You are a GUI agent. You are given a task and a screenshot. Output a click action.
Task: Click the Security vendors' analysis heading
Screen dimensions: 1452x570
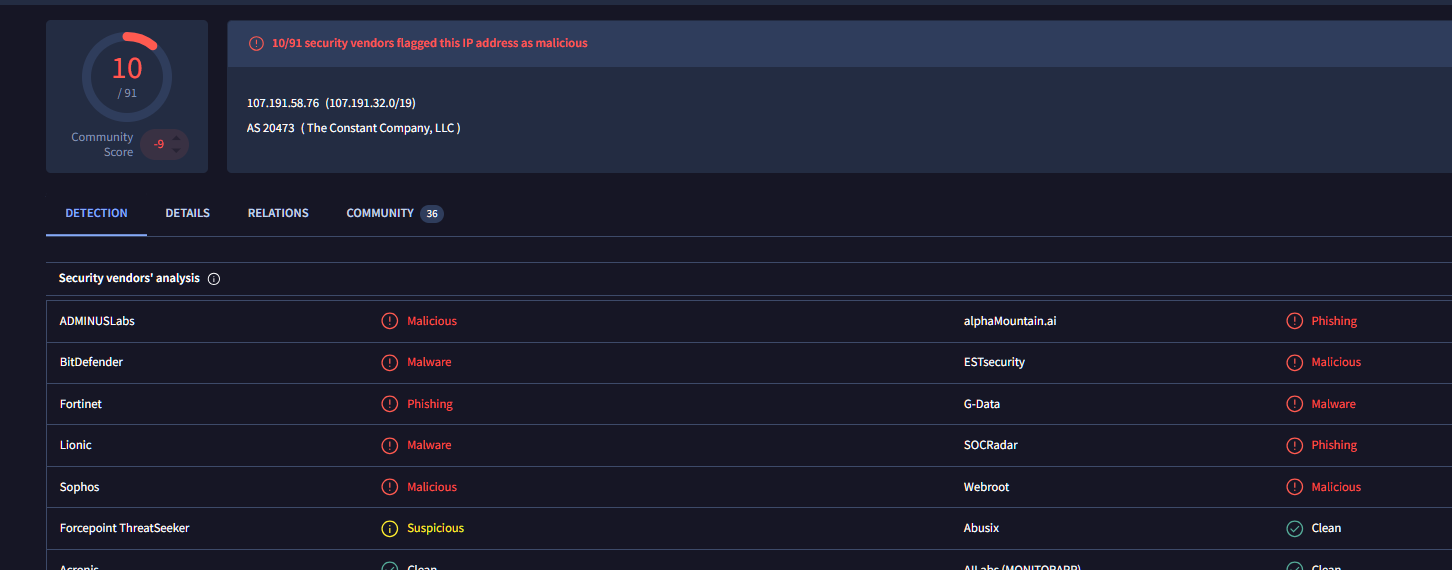pos(129,278)
